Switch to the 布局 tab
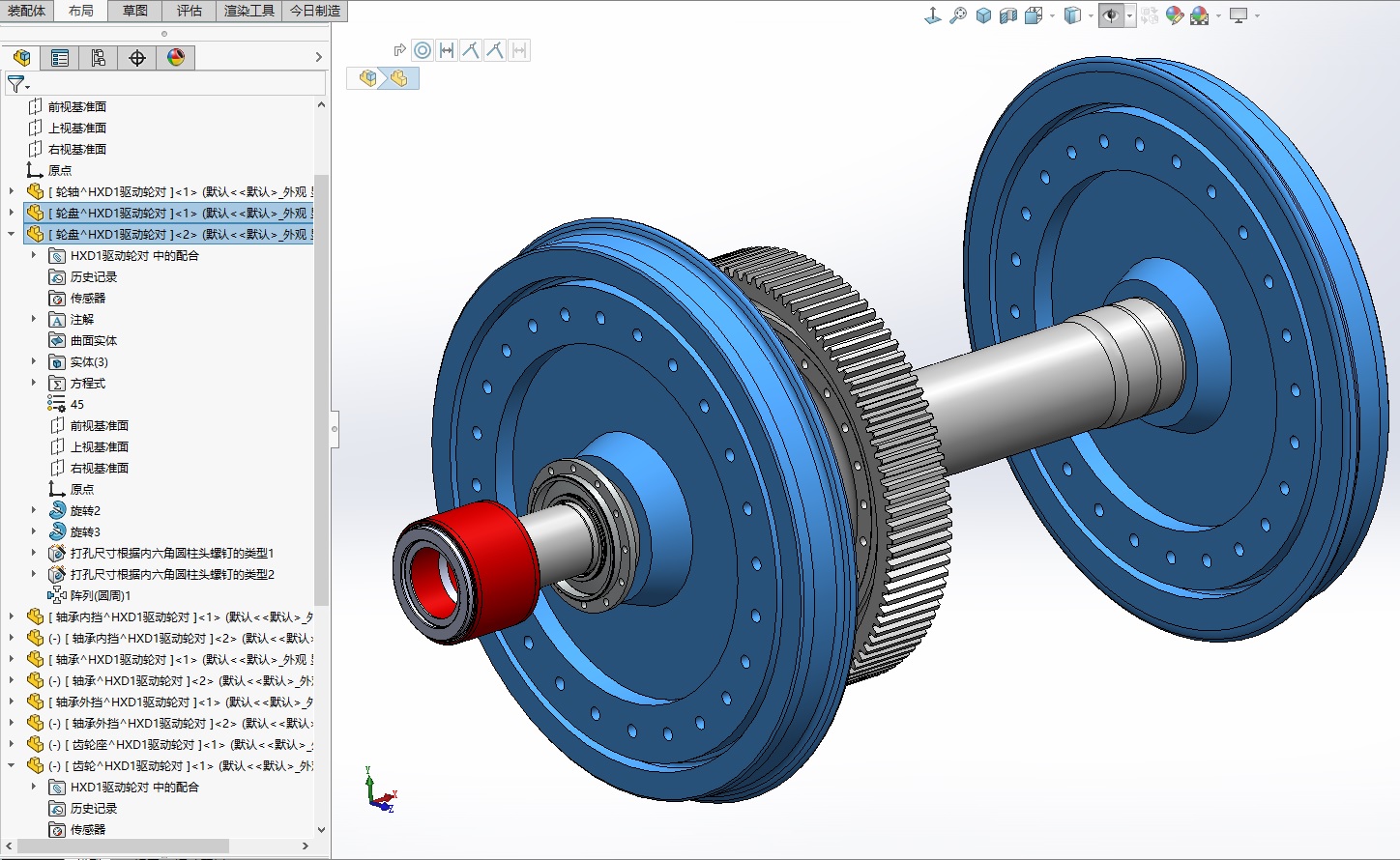 pyautogui.click(x=81, y=11)
